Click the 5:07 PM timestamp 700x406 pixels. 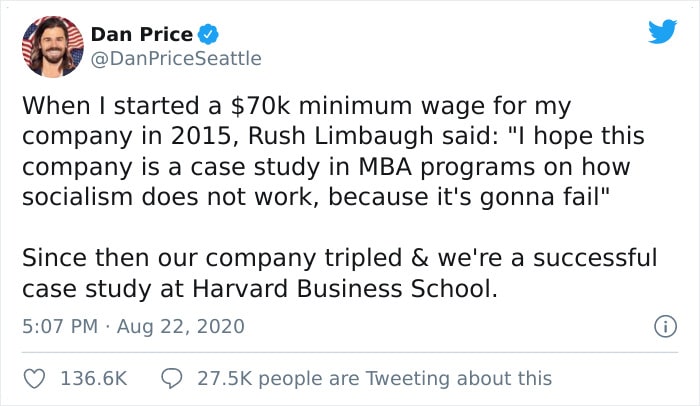coord(60,326)
